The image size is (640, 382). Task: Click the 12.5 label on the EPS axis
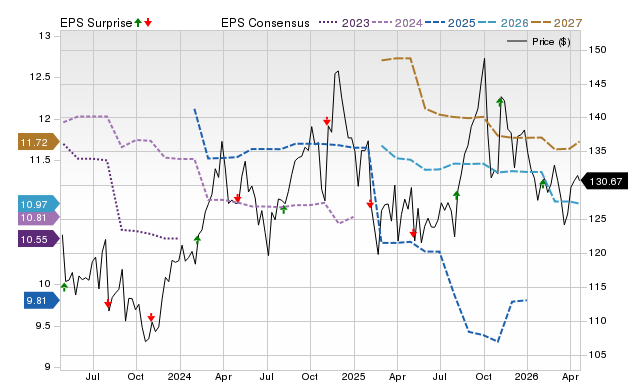40,77
